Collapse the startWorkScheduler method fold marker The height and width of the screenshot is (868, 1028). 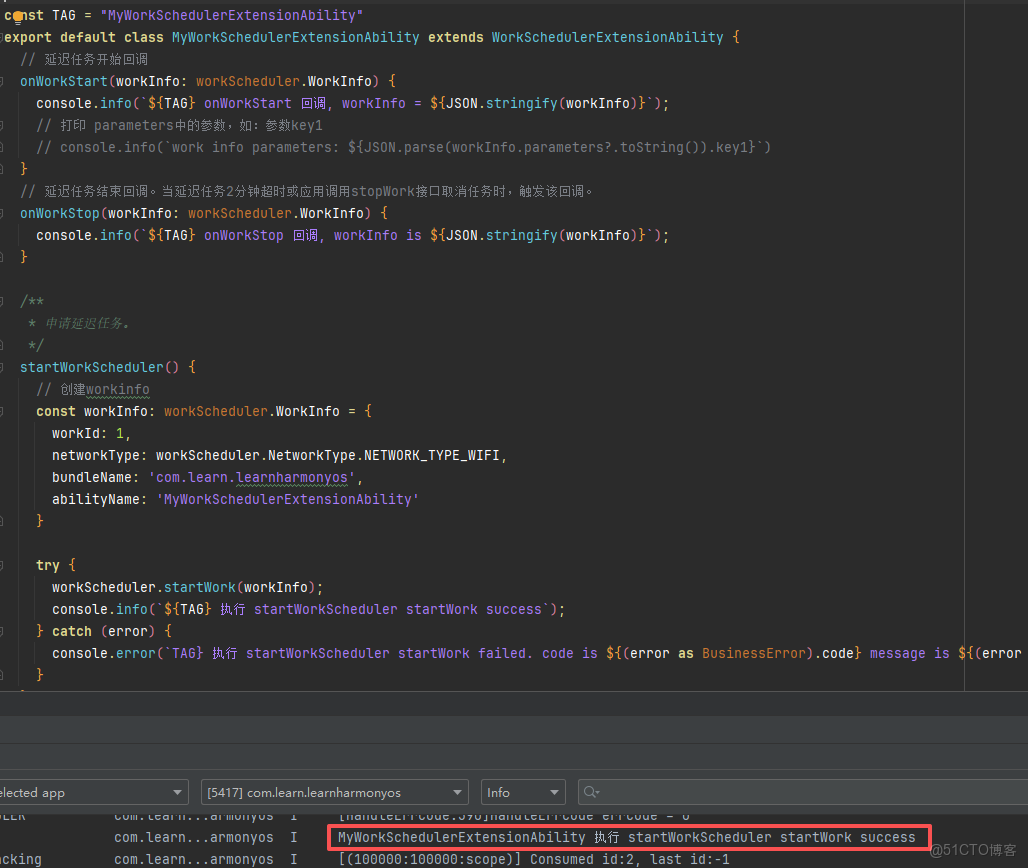click(3, 368)
